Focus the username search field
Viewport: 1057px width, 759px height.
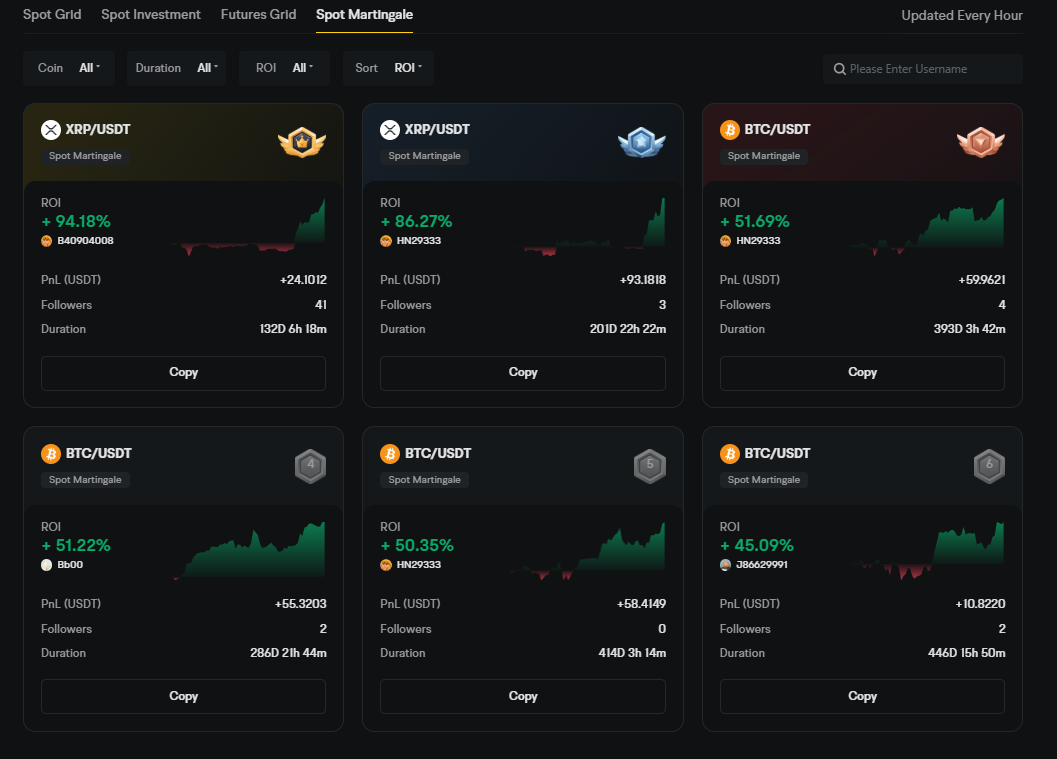click(930, 69)
